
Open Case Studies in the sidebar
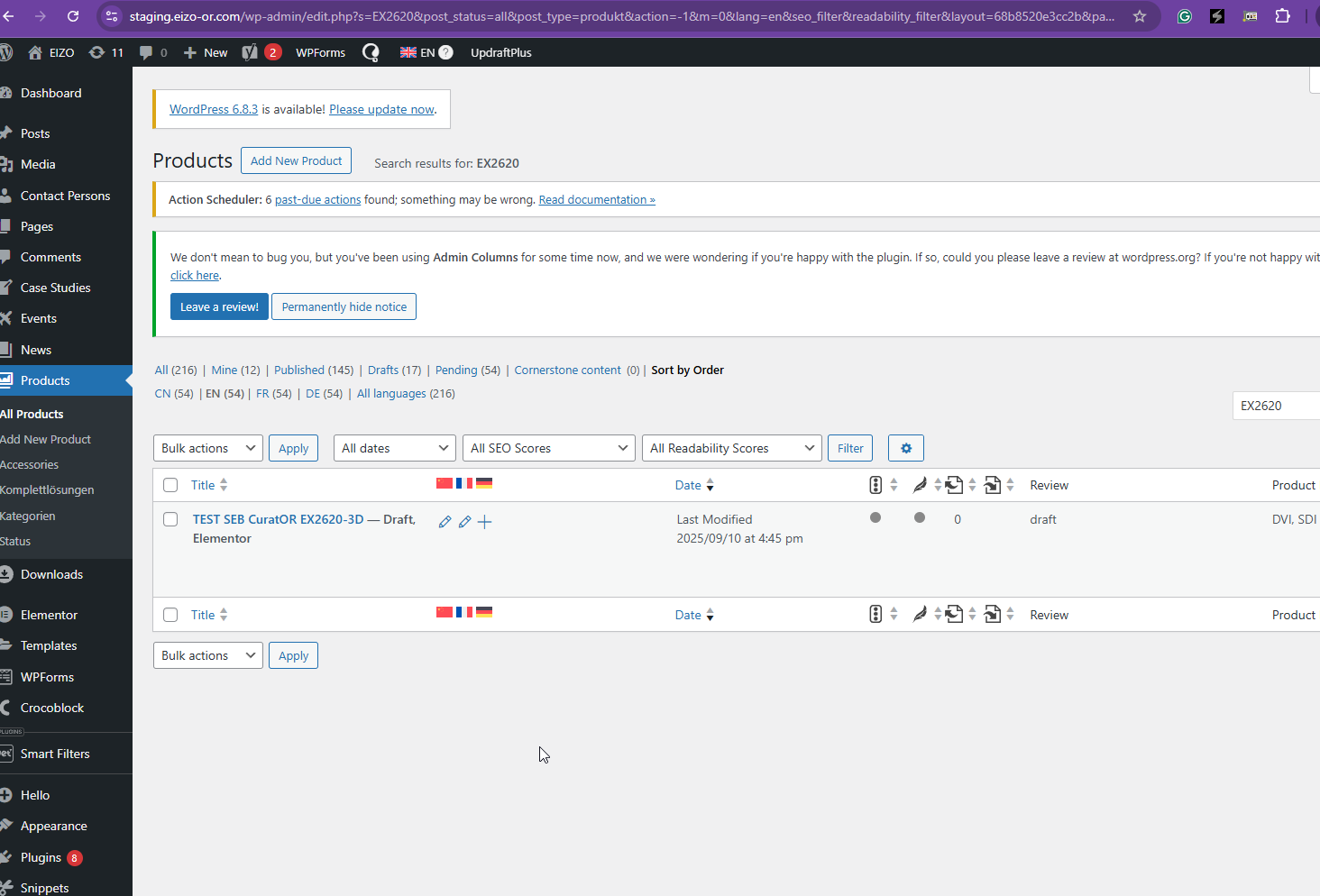pos(55,288)
